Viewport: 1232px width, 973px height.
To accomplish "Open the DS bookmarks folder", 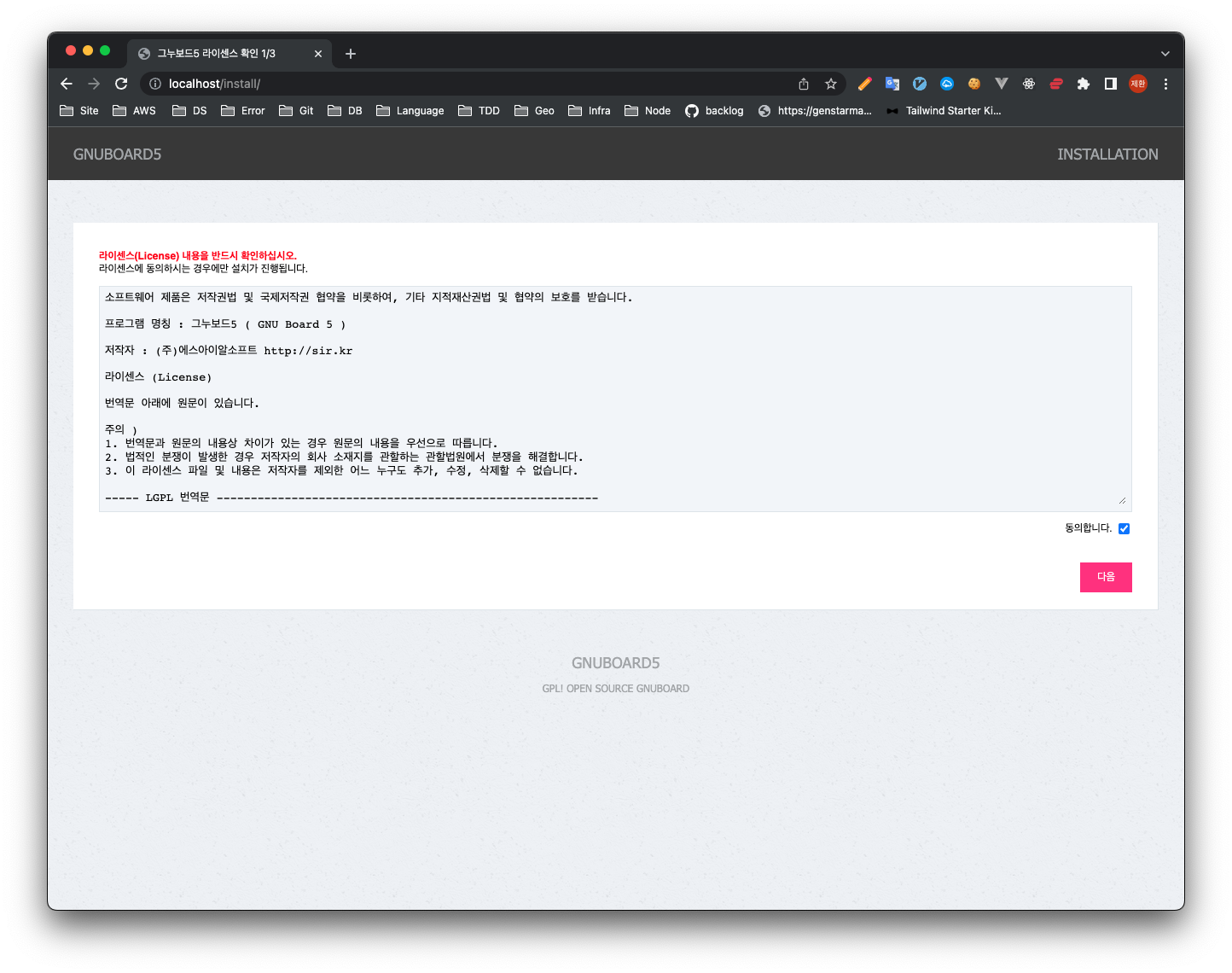I will point(189,111).
